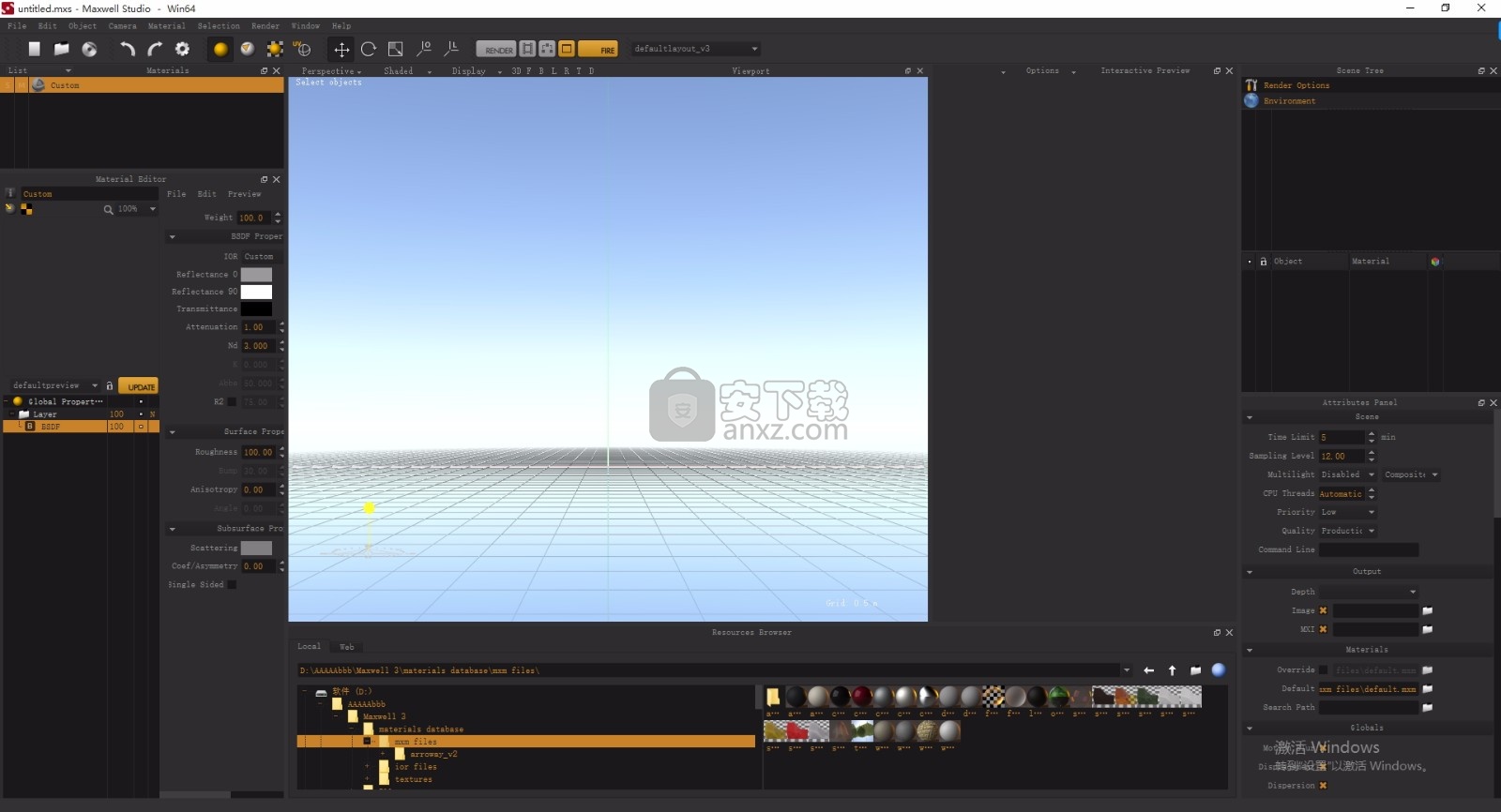
Task: Select the Layer row in material tree
Action: (80, 414)
